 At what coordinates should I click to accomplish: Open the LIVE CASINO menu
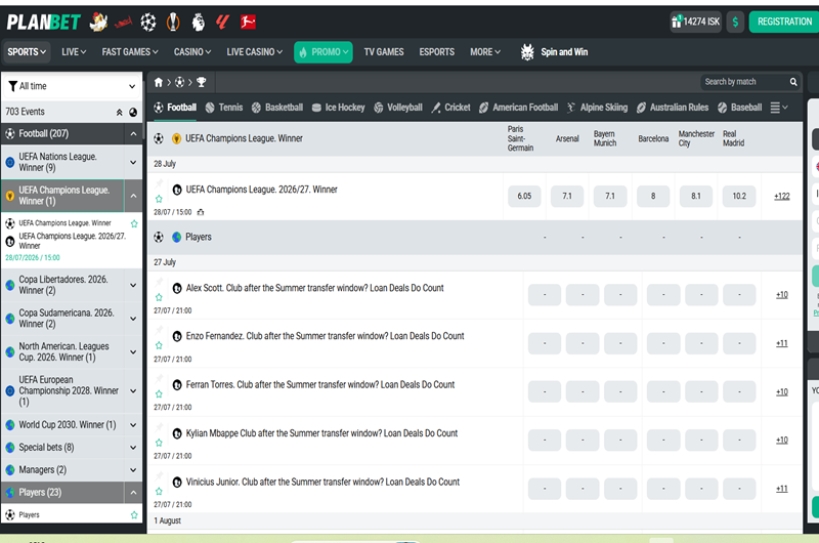[x=254, y=52]
